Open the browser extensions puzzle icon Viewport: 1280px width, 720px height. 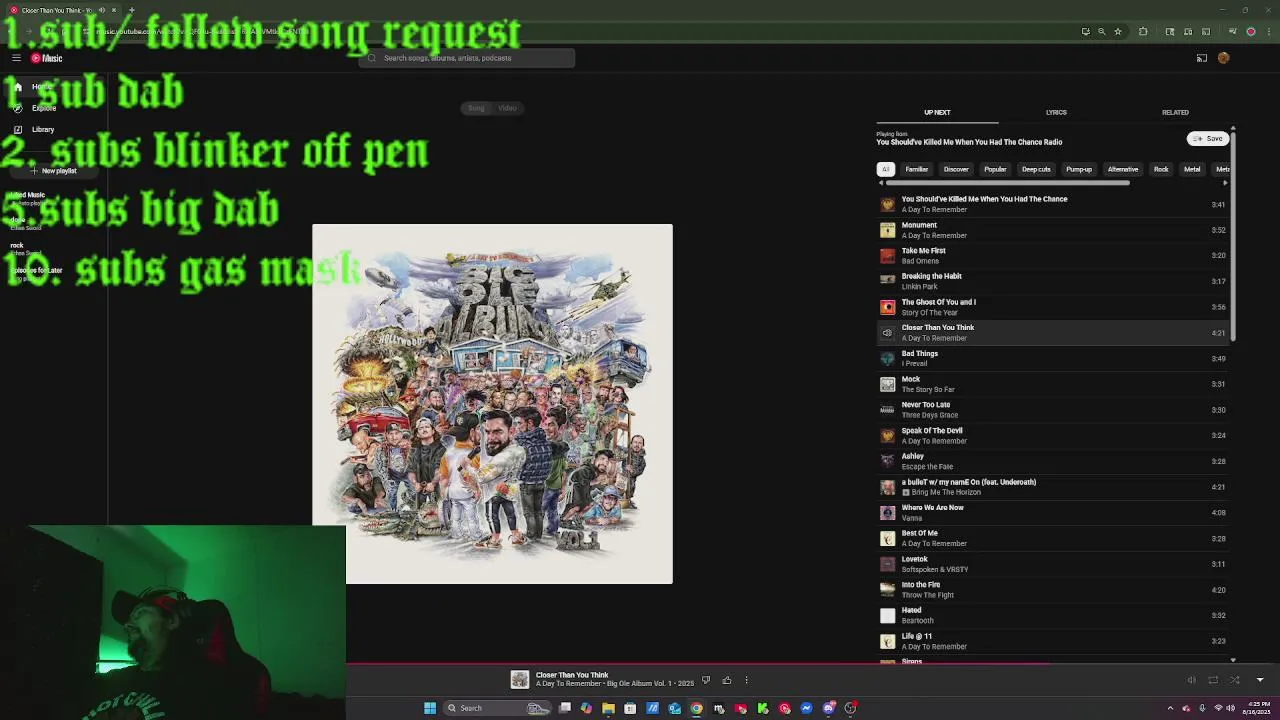1143,31
